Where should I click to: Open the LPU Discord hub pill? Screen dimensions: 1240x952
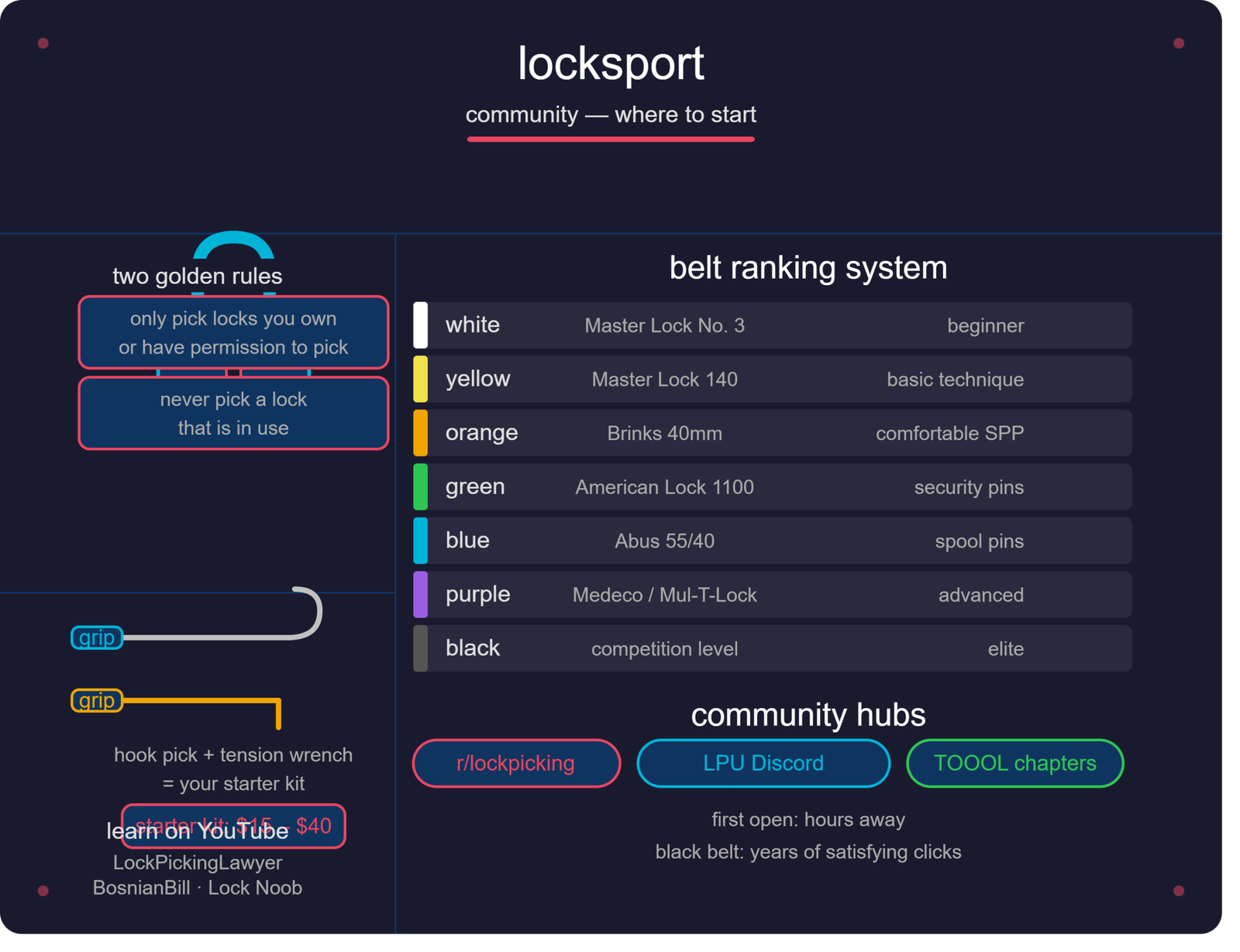[763, 763]
